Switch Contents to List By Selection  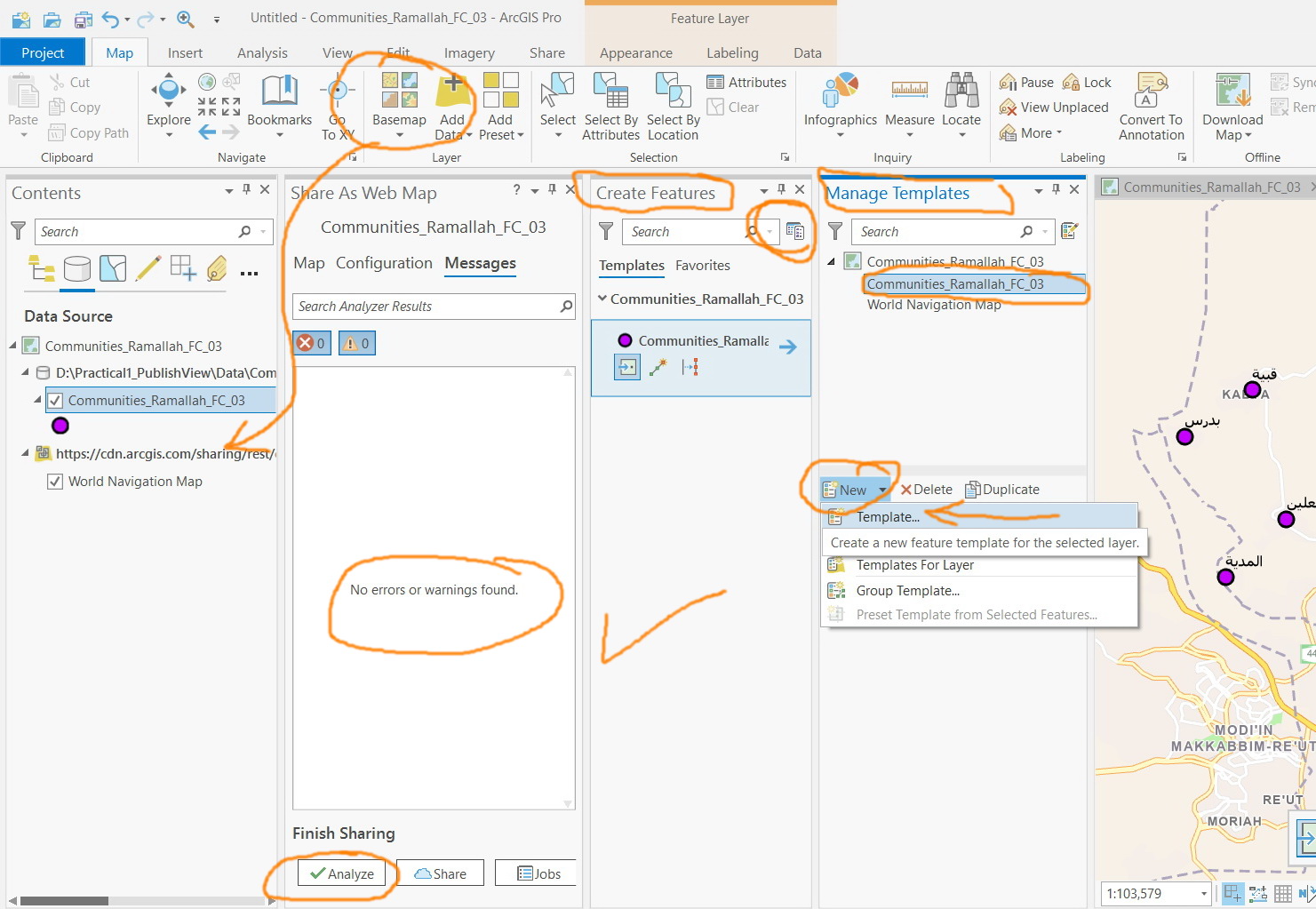113,268
